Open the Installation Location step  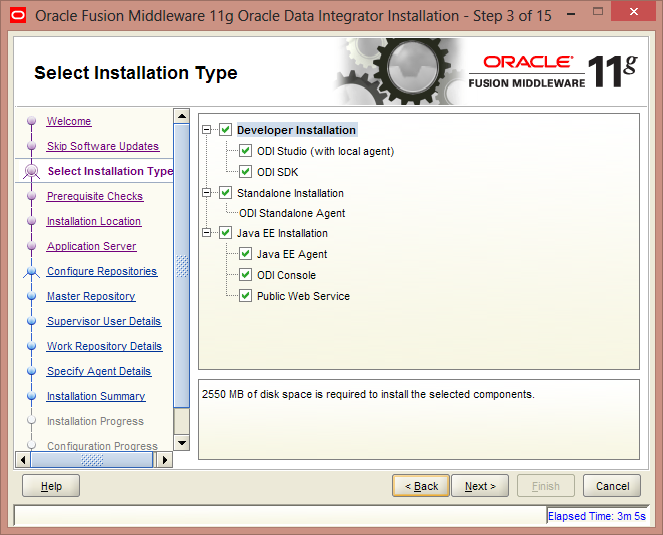[x=94, y=221]
